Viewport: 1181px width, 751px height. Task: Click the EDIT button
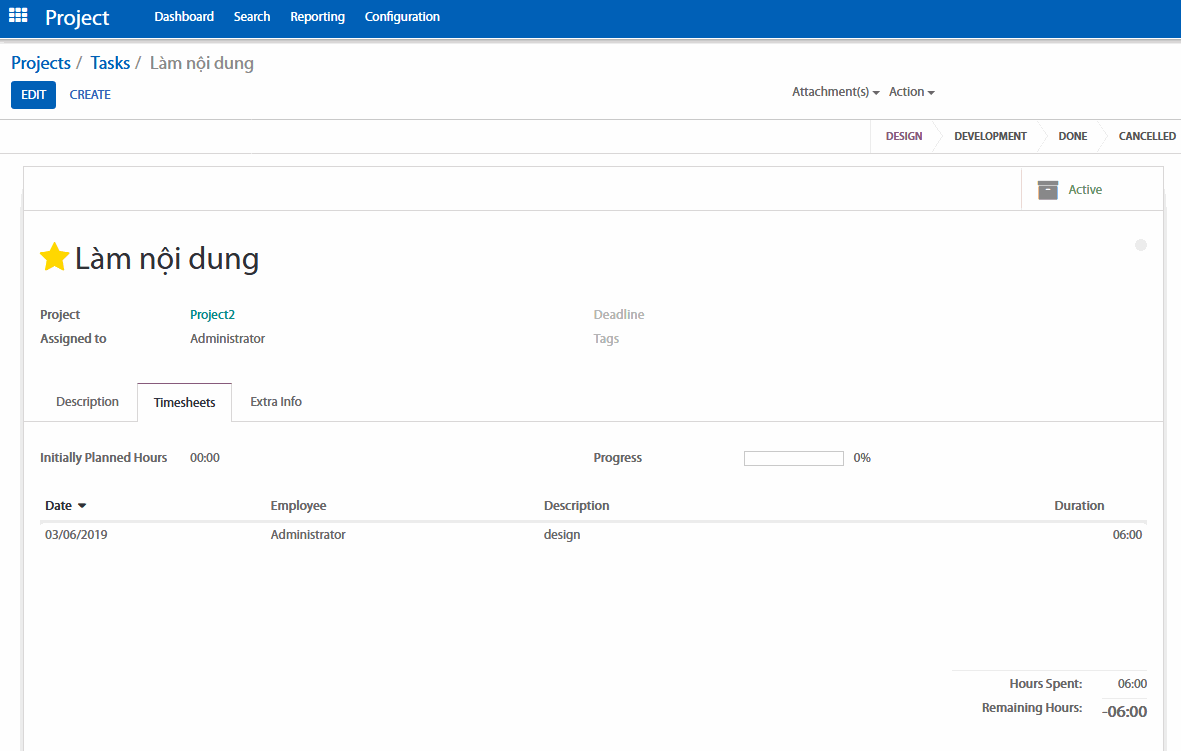(33, 95)
